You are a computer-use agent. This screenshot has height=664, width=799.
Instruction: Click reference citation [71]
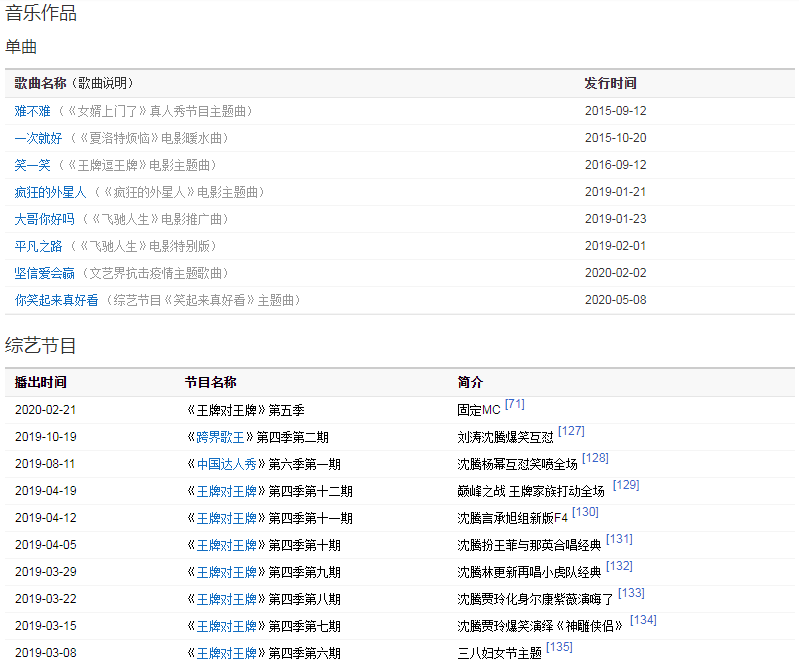pyautogui.click(x=515, y=404)
